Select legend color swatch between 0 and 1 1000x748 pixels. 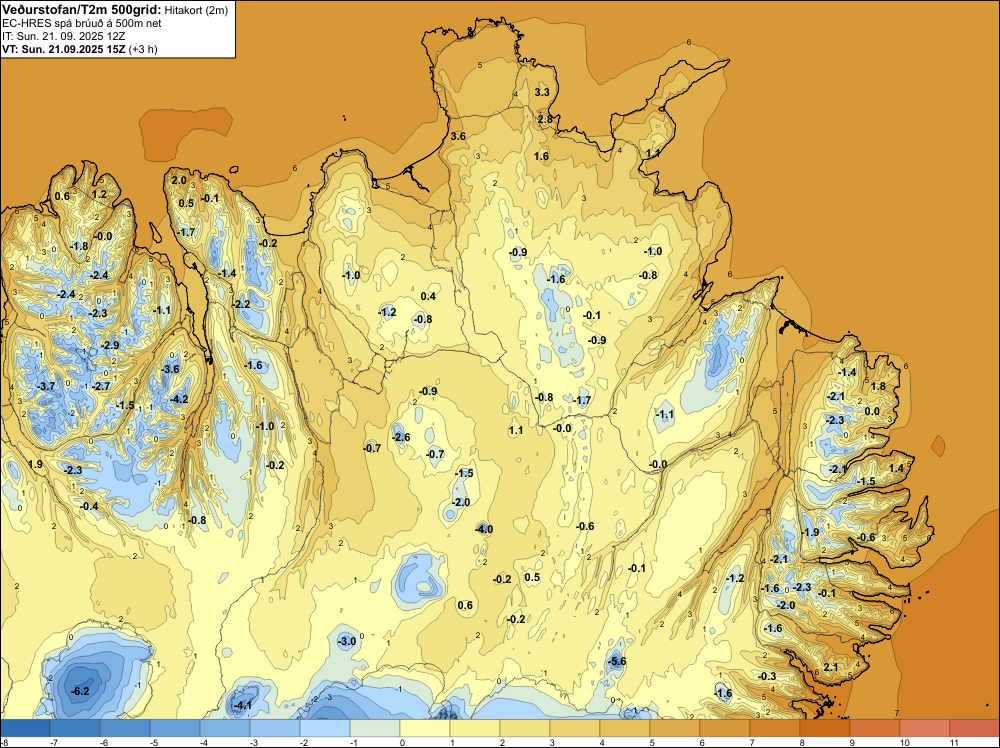pyautogui.click(x=425, y=728)
